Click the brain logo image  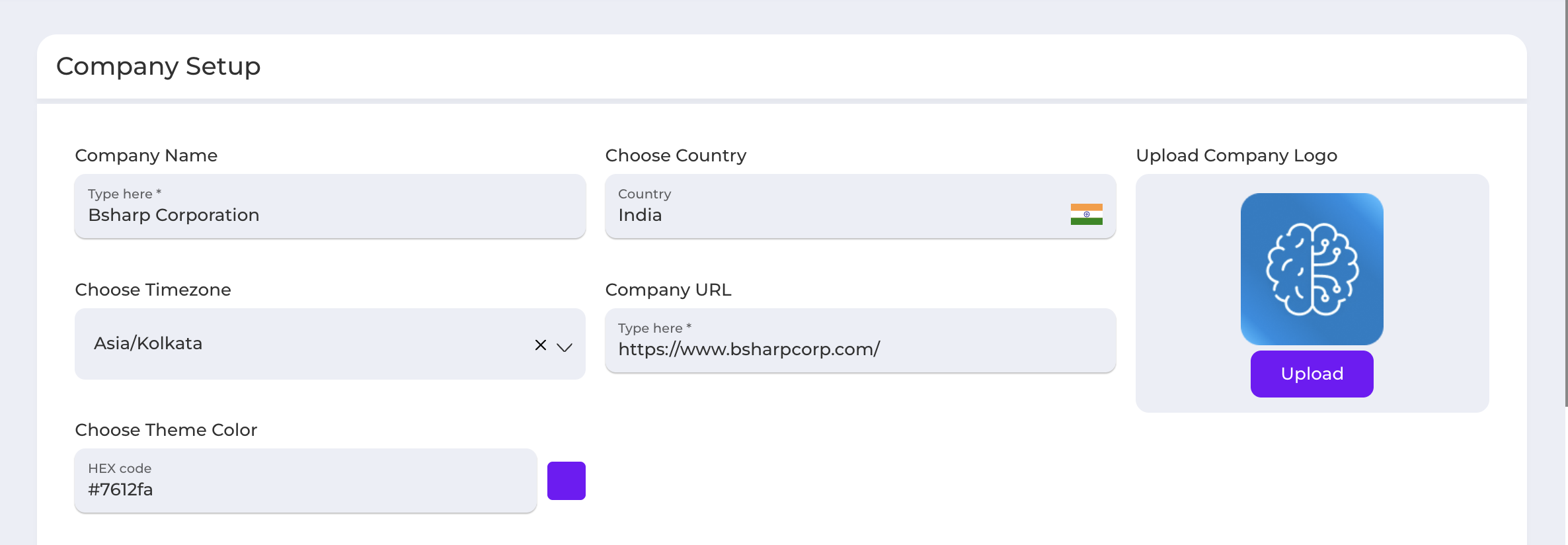[1312, 269]
